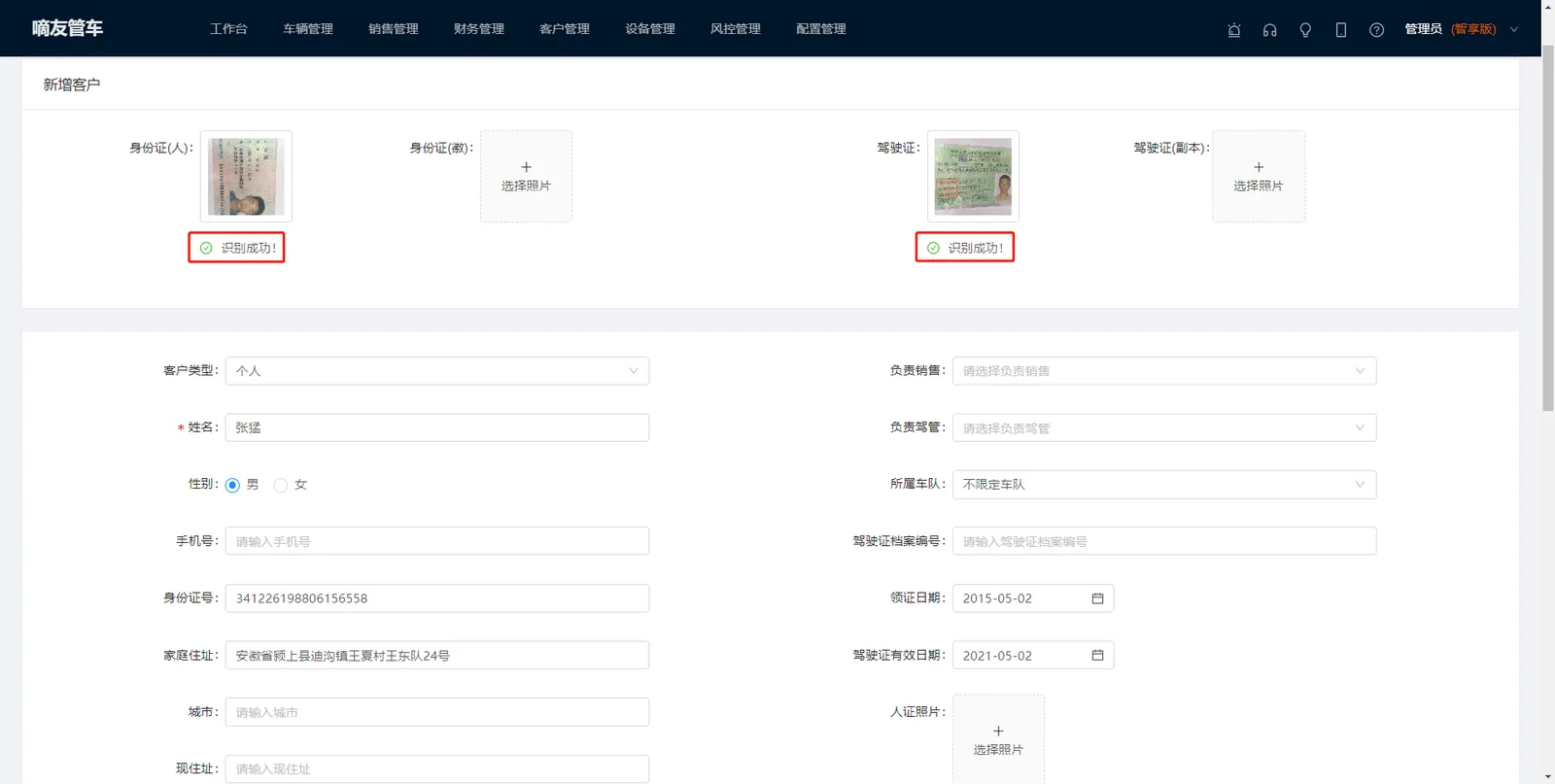This screenshot has width=1555, height=784.
Task: Open the mobile phone icon in header
Action: click(x=1341, y=30)
